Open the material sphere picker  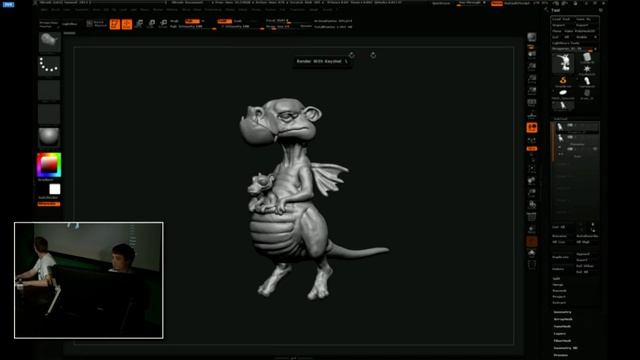(x=49, y=137)
